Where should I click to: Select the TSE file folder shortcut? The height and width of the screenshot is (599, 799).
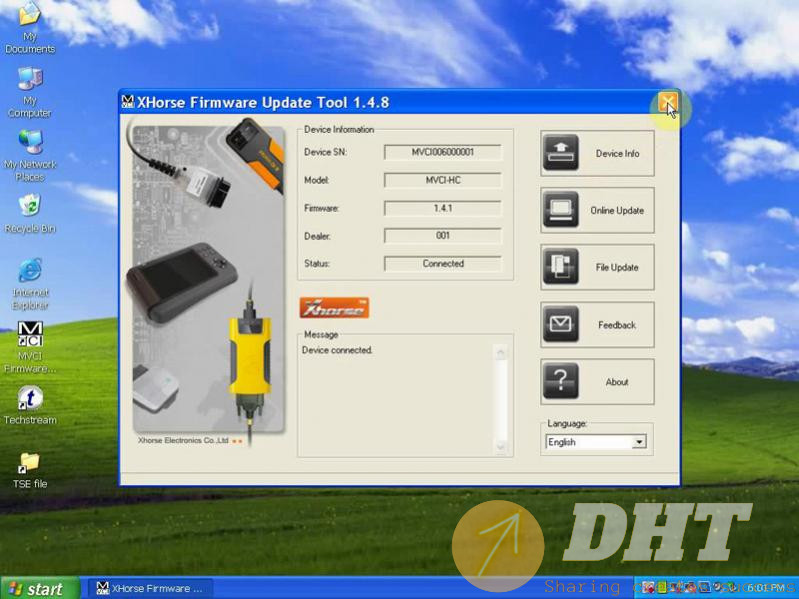(30, 470)
